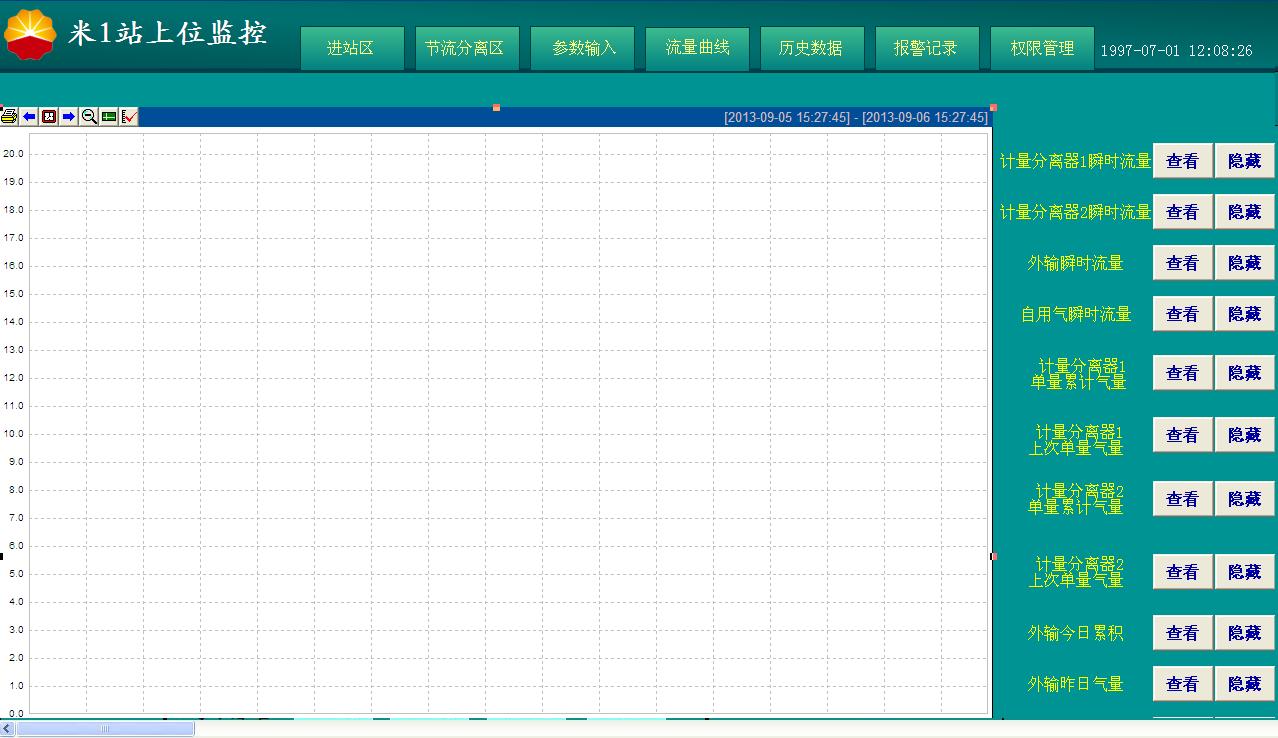Switch to the 参数输入 tab
Screen dimensions: 1278x738
pyautogui.click(x=582, y=48)
